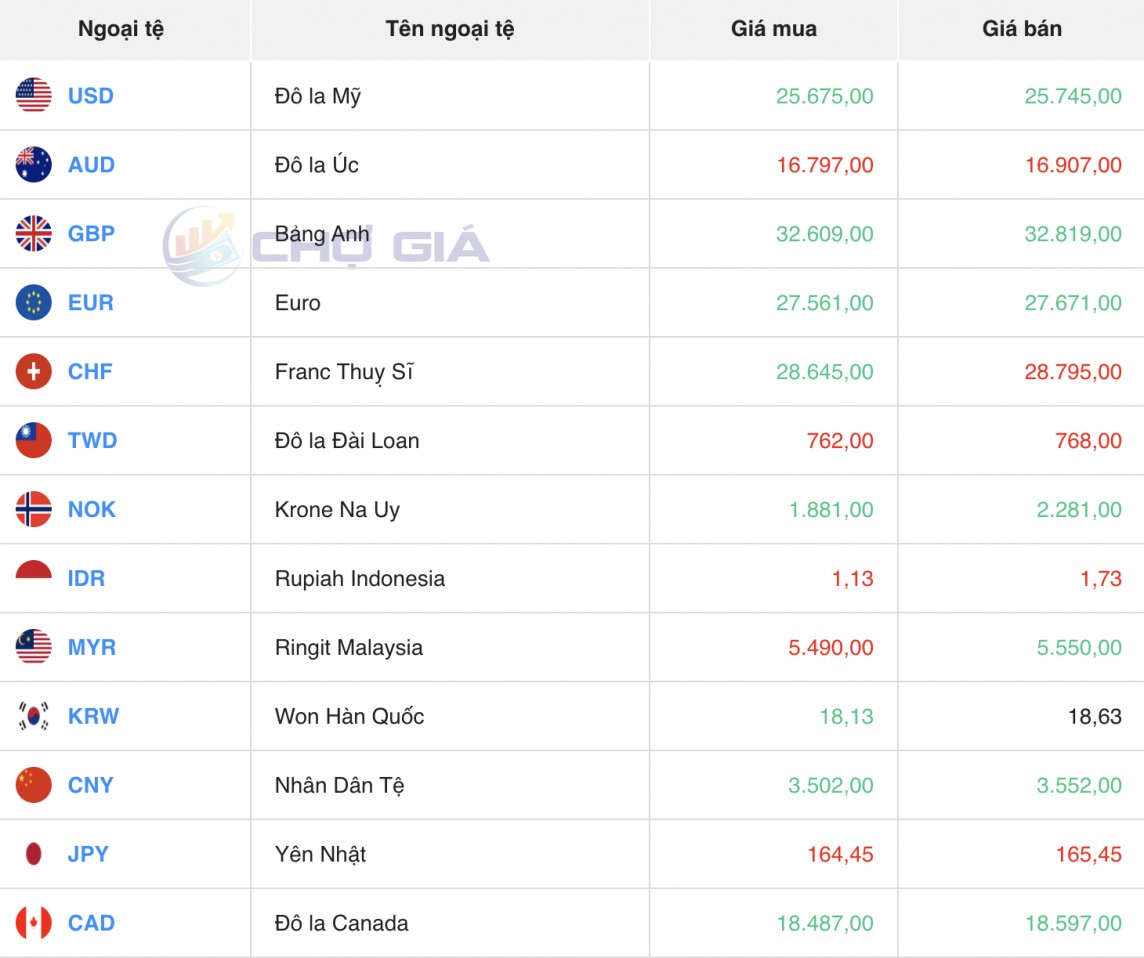
Task: Click the EUR European Union flag icon
Action: point(32,302)
